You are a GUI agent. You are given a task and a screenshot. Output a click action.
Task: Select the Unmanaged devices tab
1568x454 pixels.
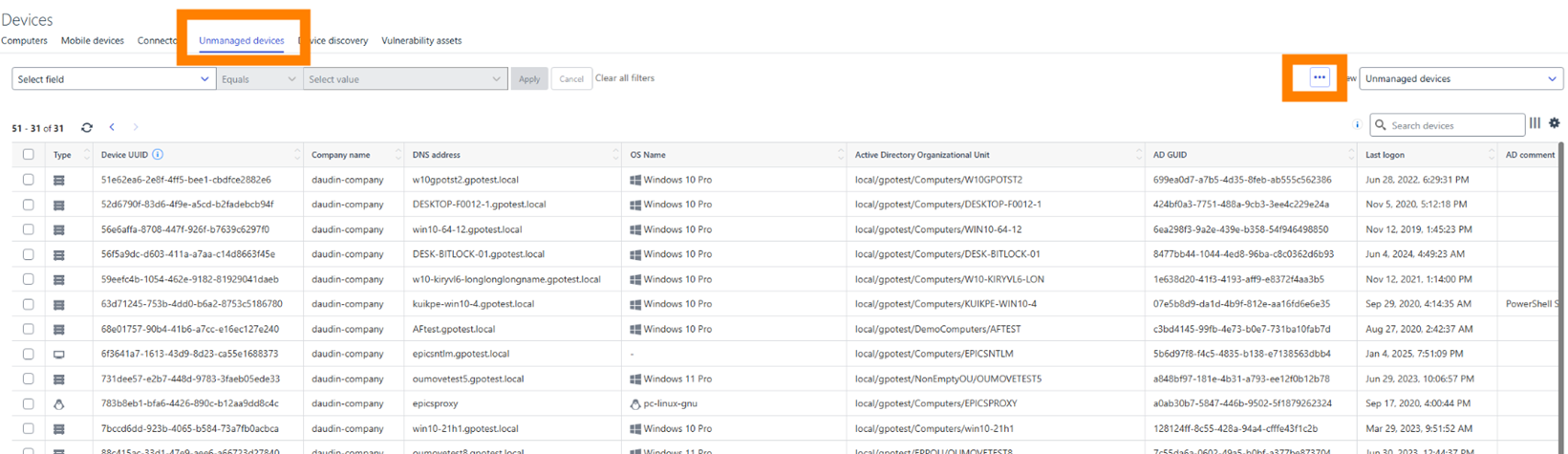click(242, 40)
